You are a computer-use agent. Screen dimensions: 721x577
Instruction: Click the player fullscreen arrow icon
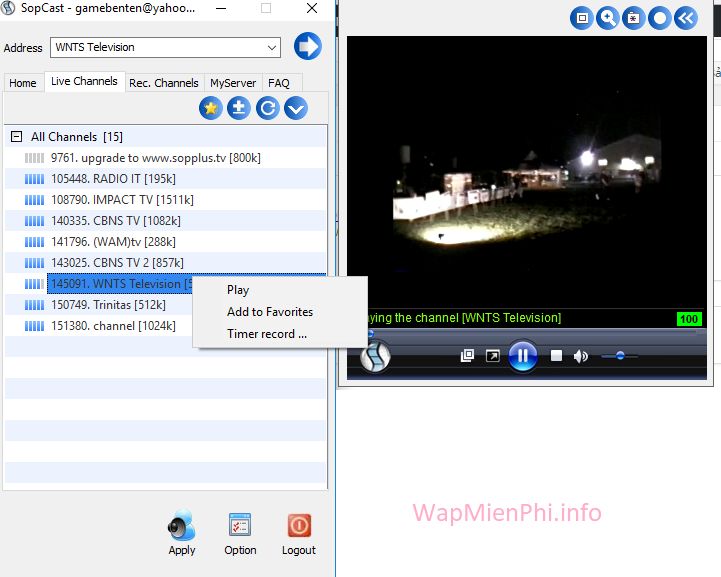(492, 356)
